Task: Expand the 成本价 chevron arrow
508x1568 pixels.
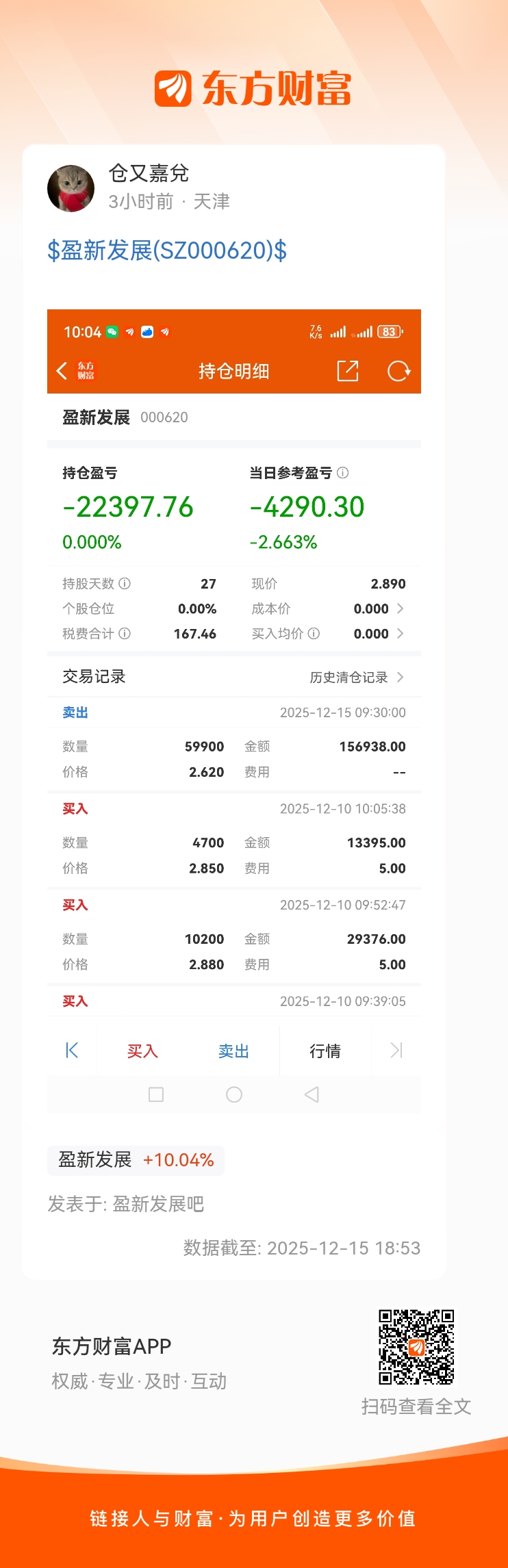Action: pos(401,608)
